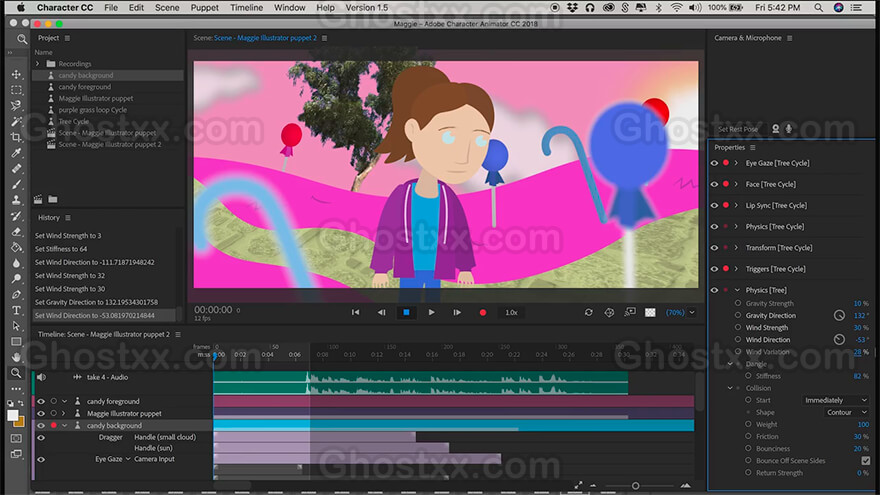
Task: Click the refresh scene icon
Action: pos(588,312)
